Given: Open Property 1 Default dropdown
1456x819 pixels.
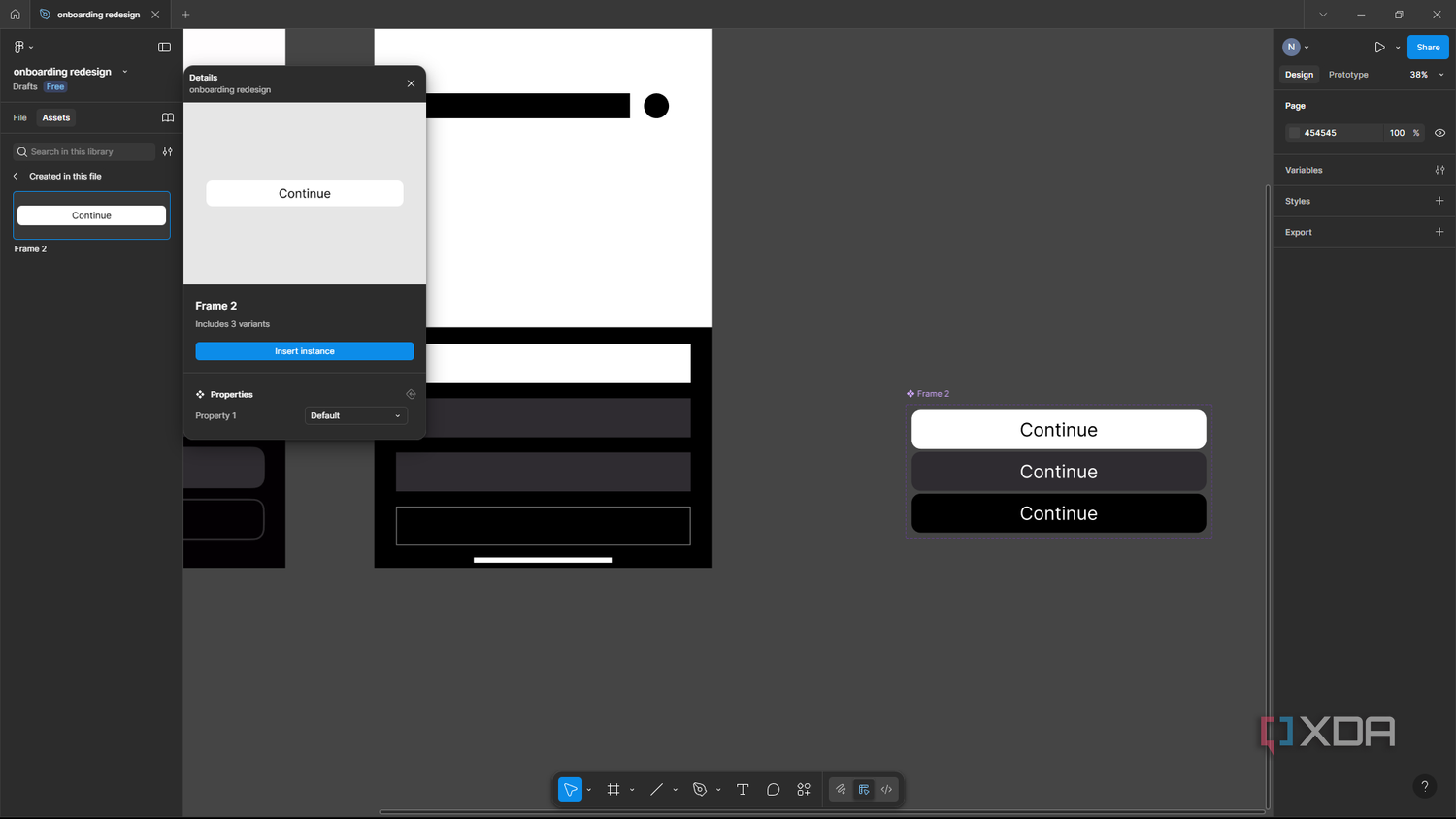Looking at the screenshot, I should [355, 415].
